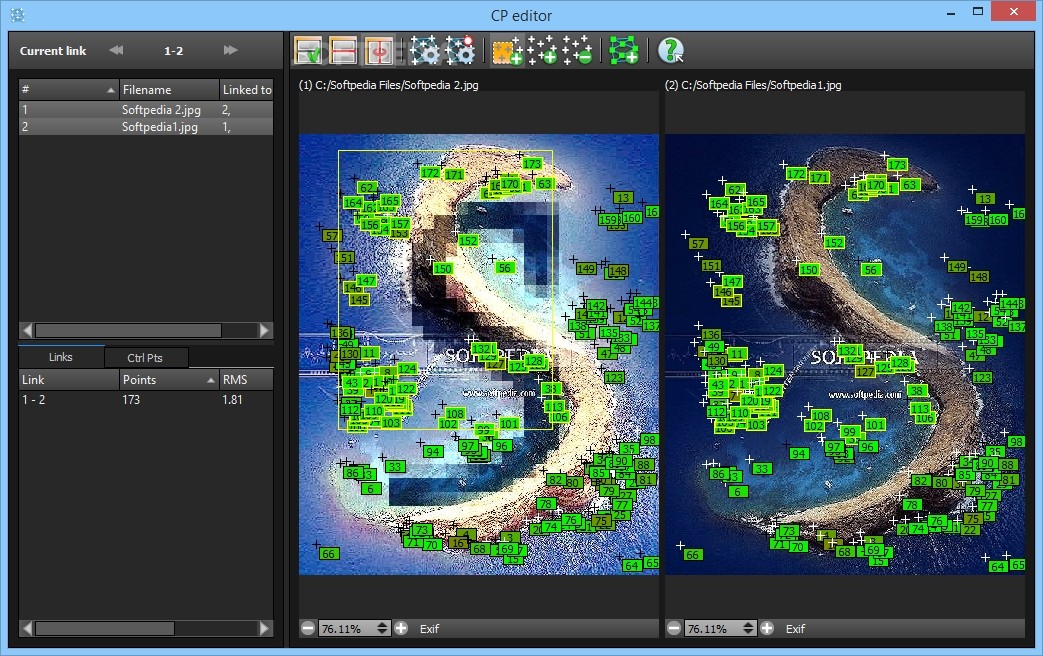The height and width of the screenshot is (656, 1043).
Task: Open the help question mark icon
Action: (670, 51)
